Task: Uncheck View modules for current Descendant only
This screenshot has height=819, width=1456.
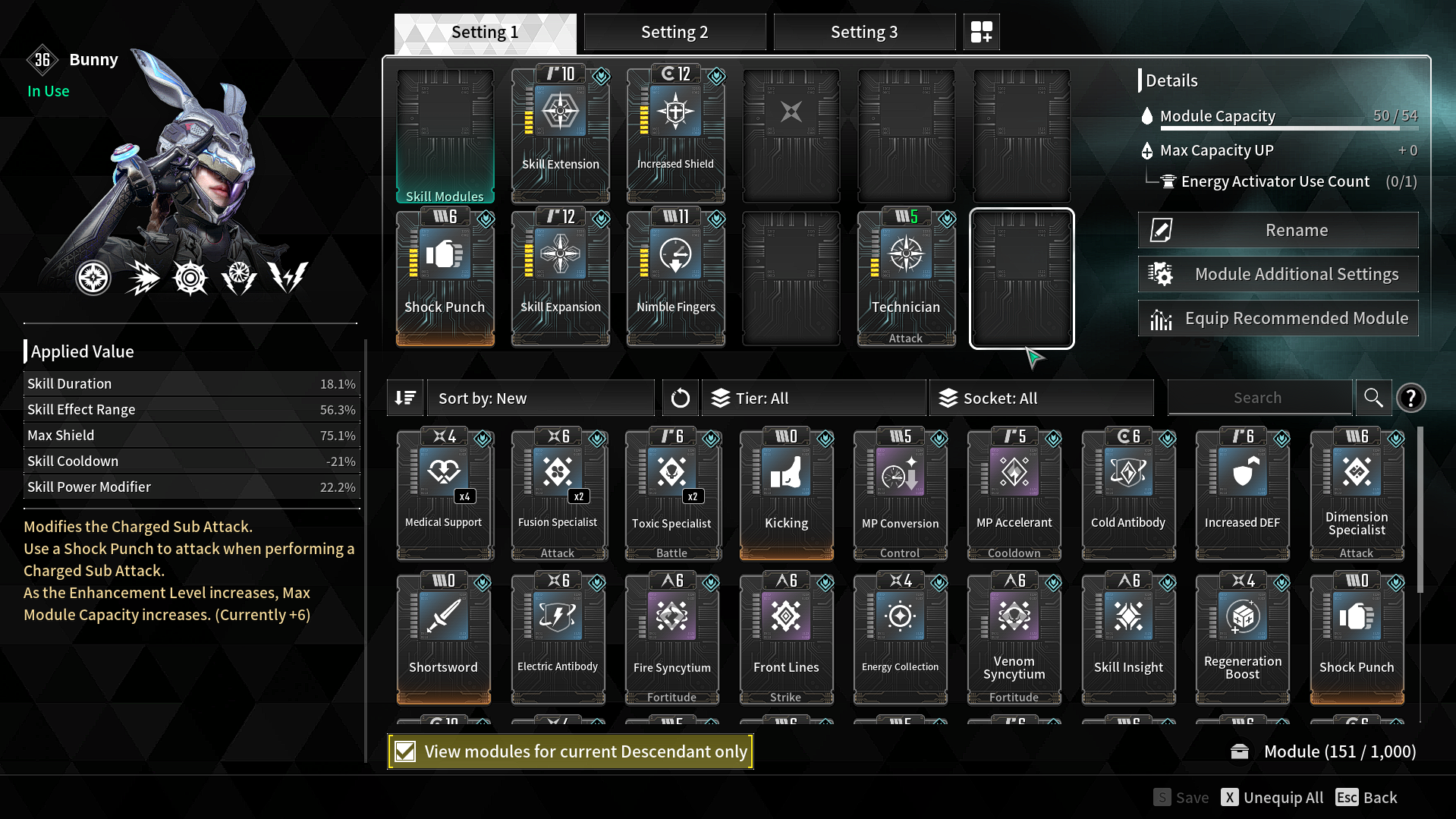Action: pyautogui.click(x=406, y=751)
